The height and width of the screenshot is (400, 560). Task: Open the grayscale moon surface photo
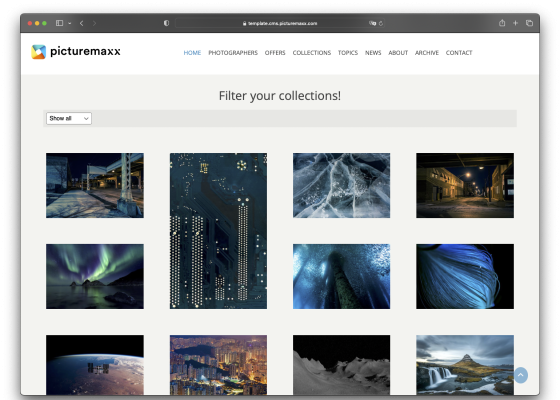(x=341, y=365)
